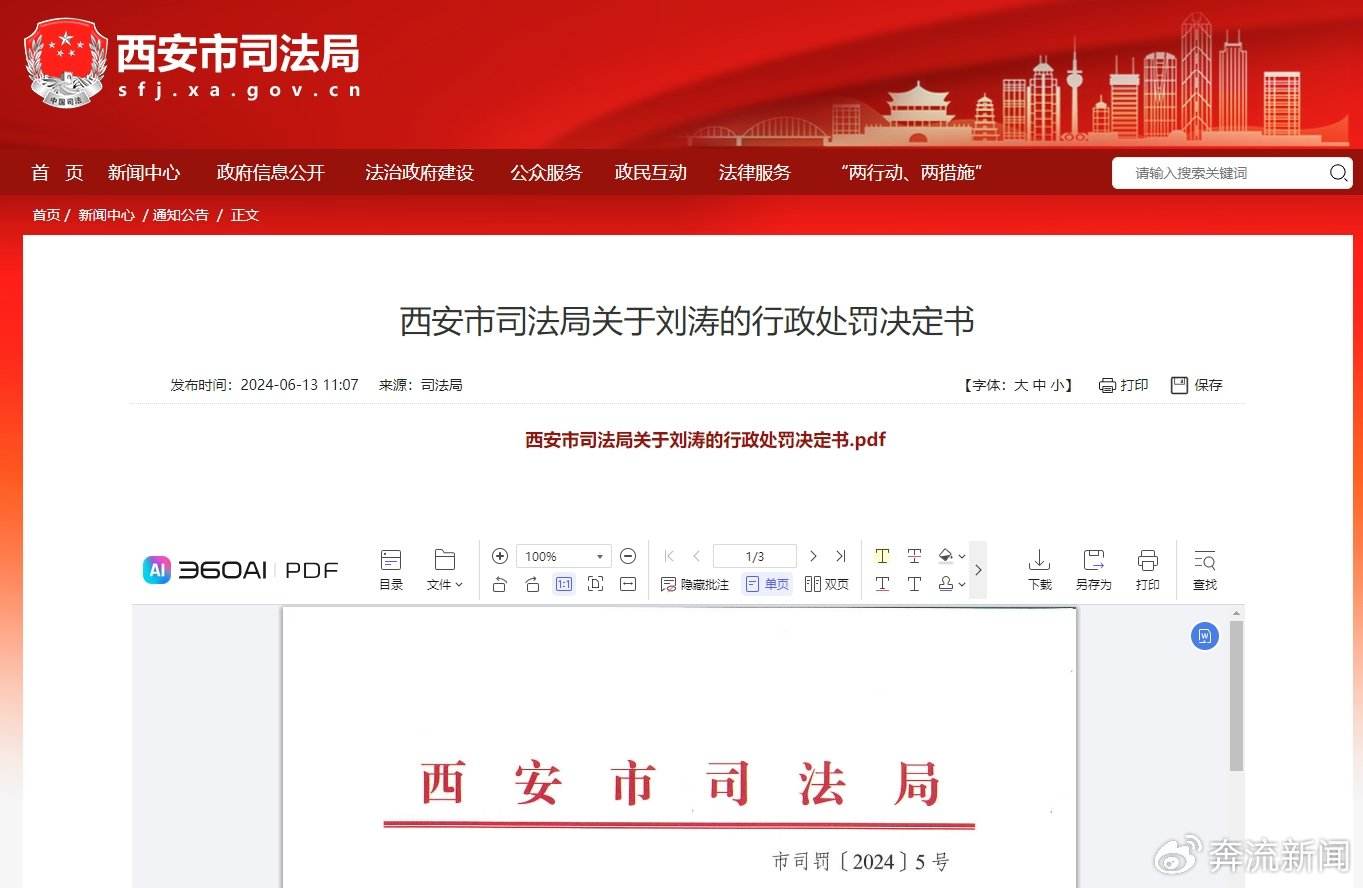Click the 另存为 save-as icon
This screenshot has height=888, width=1363.
(1093, 570)
